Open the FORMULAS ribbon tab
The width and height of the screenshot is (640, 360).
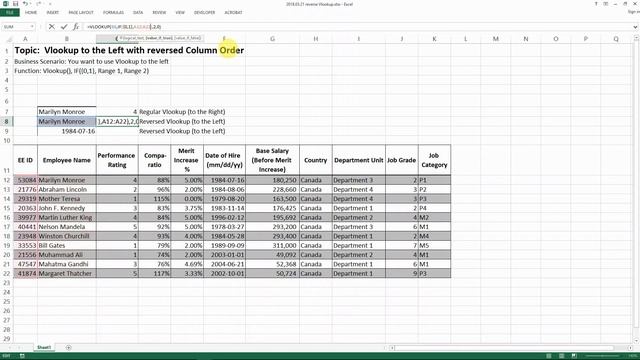tap(113, 13)
